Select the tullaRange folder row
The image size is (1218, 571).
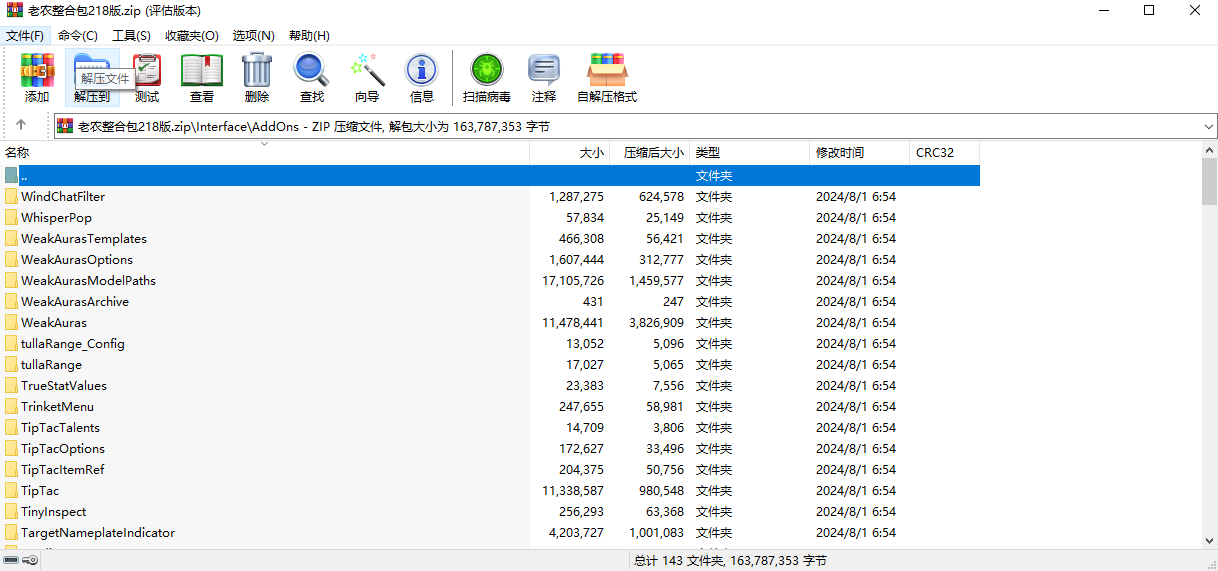(490, 365)
